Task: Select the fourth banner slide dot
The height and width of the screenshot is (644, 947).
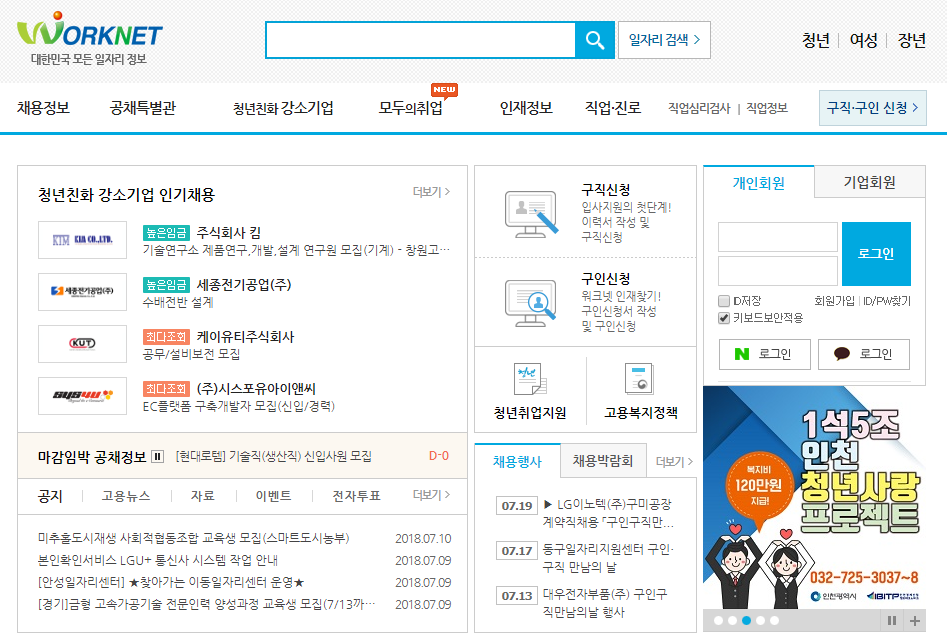Action: pos(760,620)
